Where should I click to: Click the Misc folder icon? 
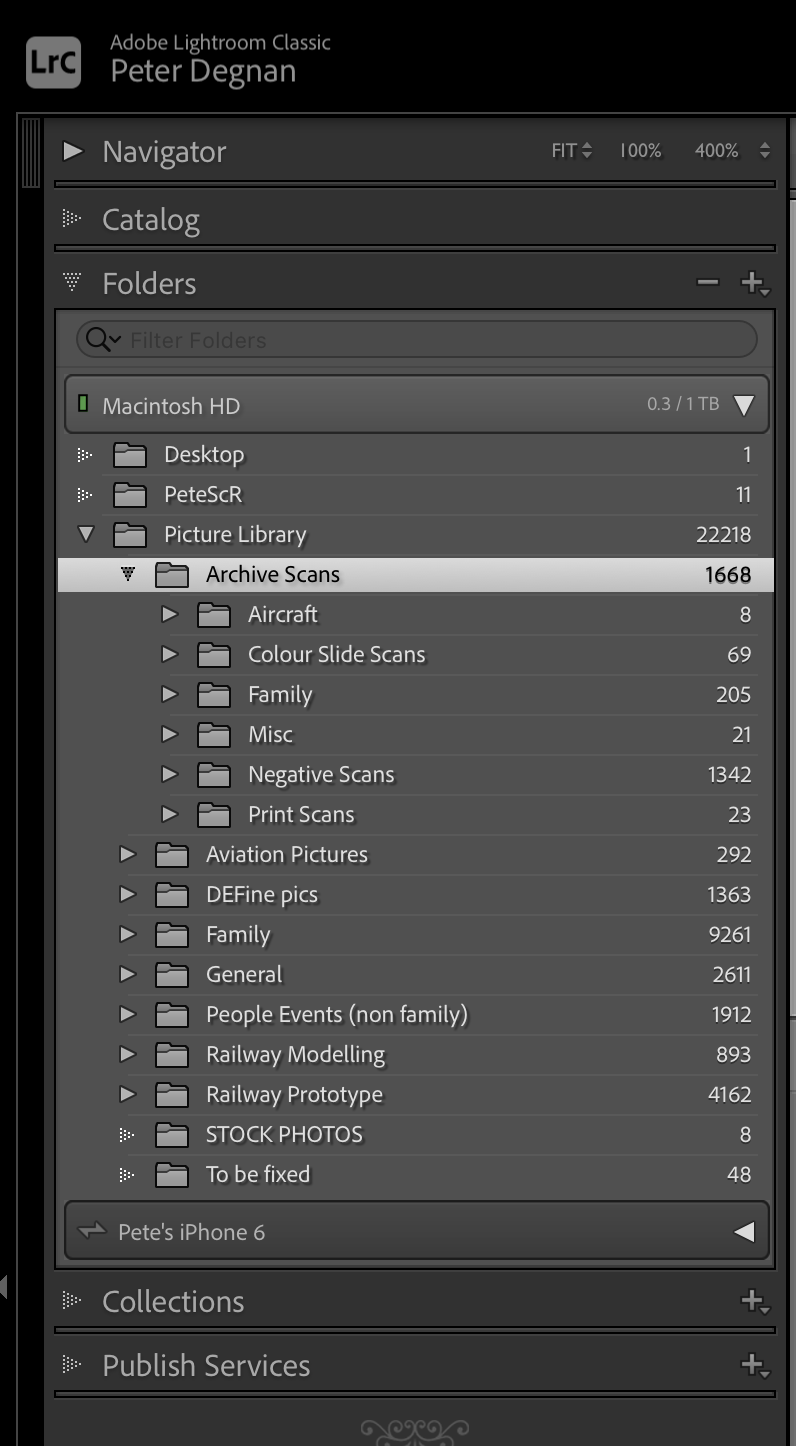[214, 734]
